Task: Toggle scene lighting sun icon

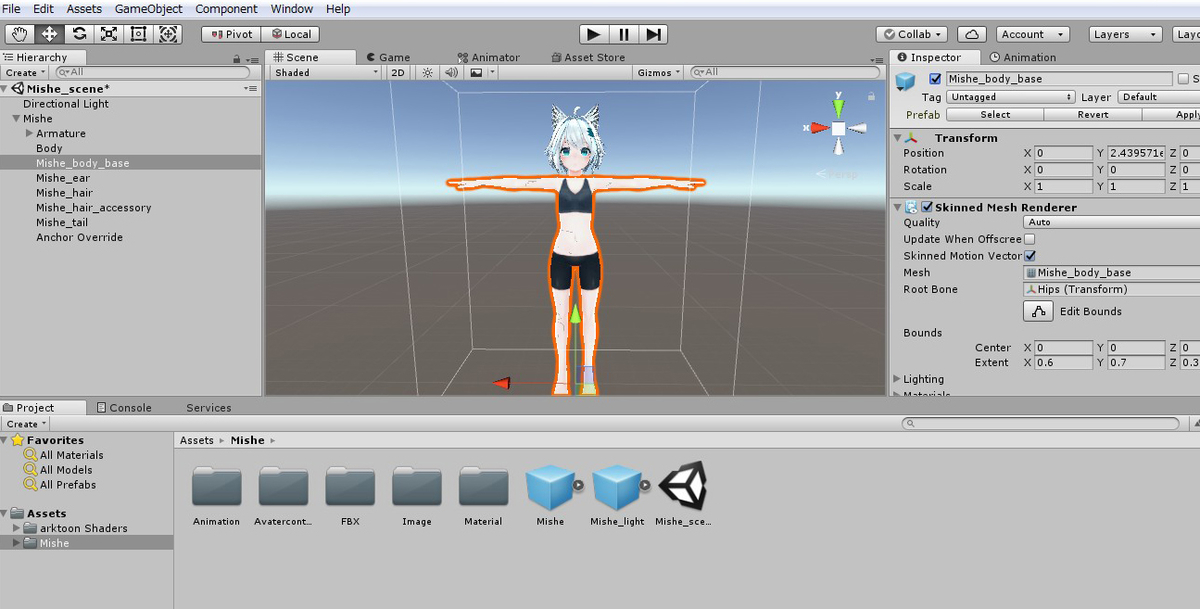Action: click(428, 72)
